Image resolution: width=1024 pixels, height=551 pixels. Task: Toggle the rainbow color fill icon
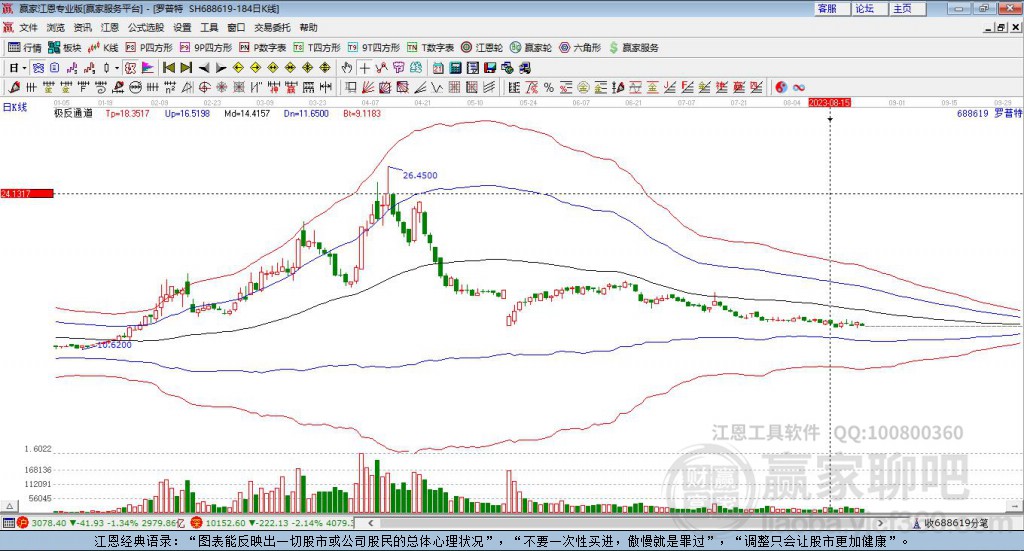click(148, 68)
